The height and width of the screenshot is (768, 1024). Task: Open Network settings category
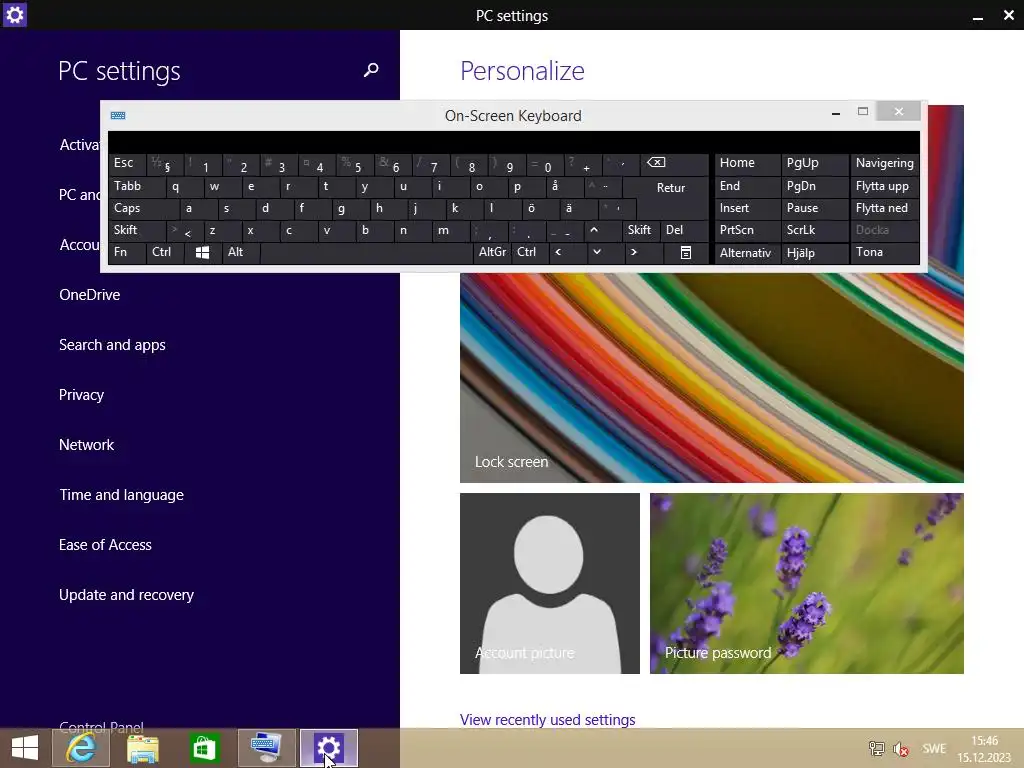coord(86,445)
